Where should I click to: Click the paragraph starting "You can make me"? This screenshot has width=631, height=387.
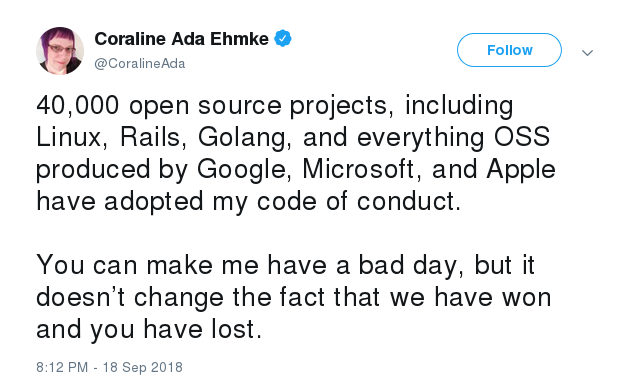click(x=294, y=296)
